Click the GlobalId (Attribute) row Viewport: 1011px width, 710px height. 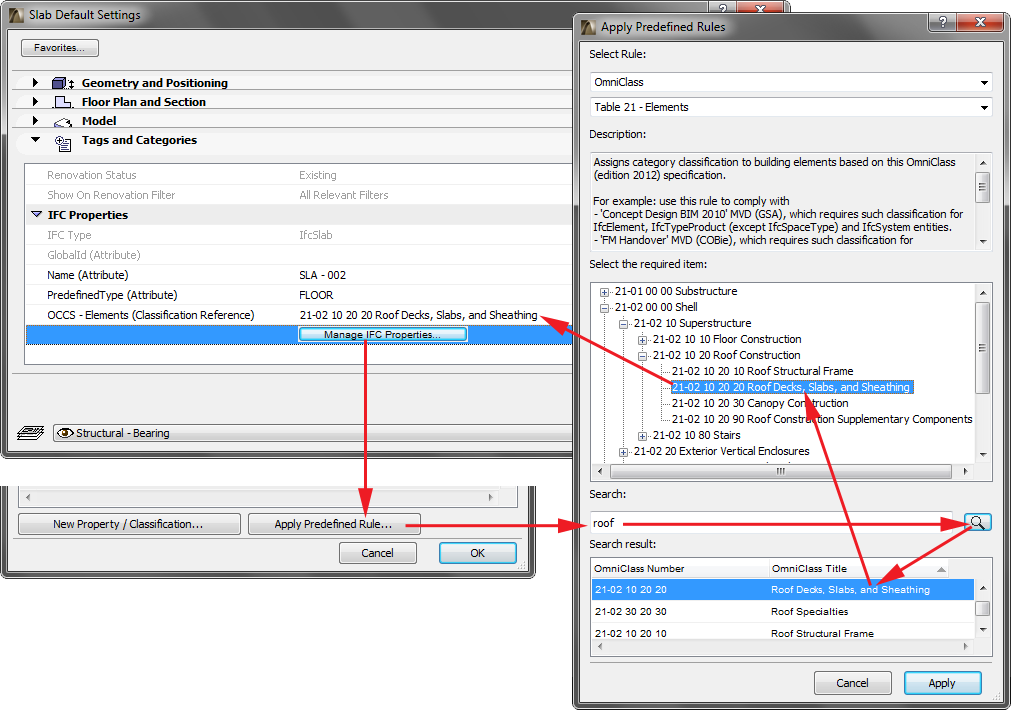[x=299, y=255]
